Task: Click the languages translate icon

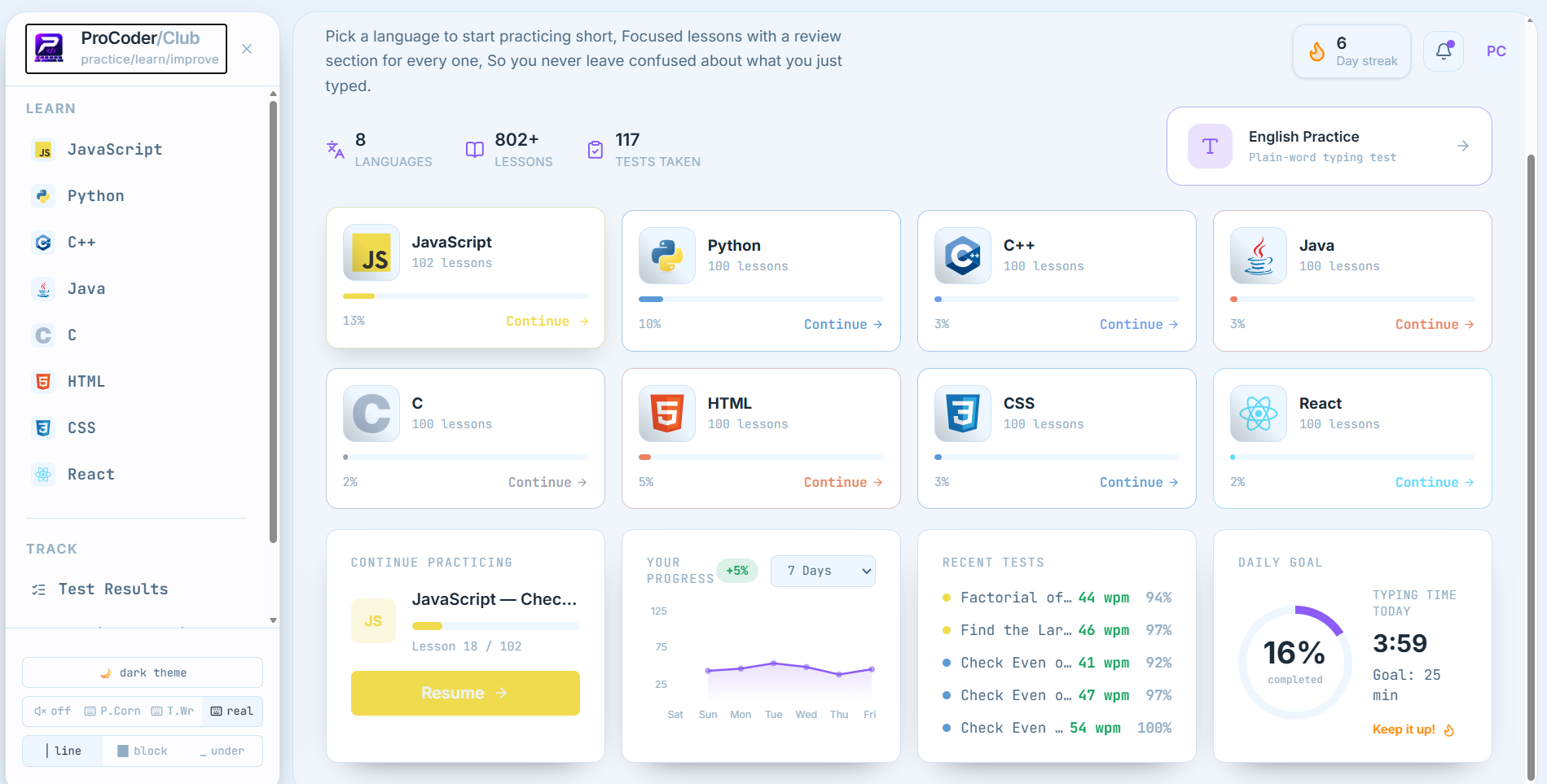Action: [x=336, y=150]
